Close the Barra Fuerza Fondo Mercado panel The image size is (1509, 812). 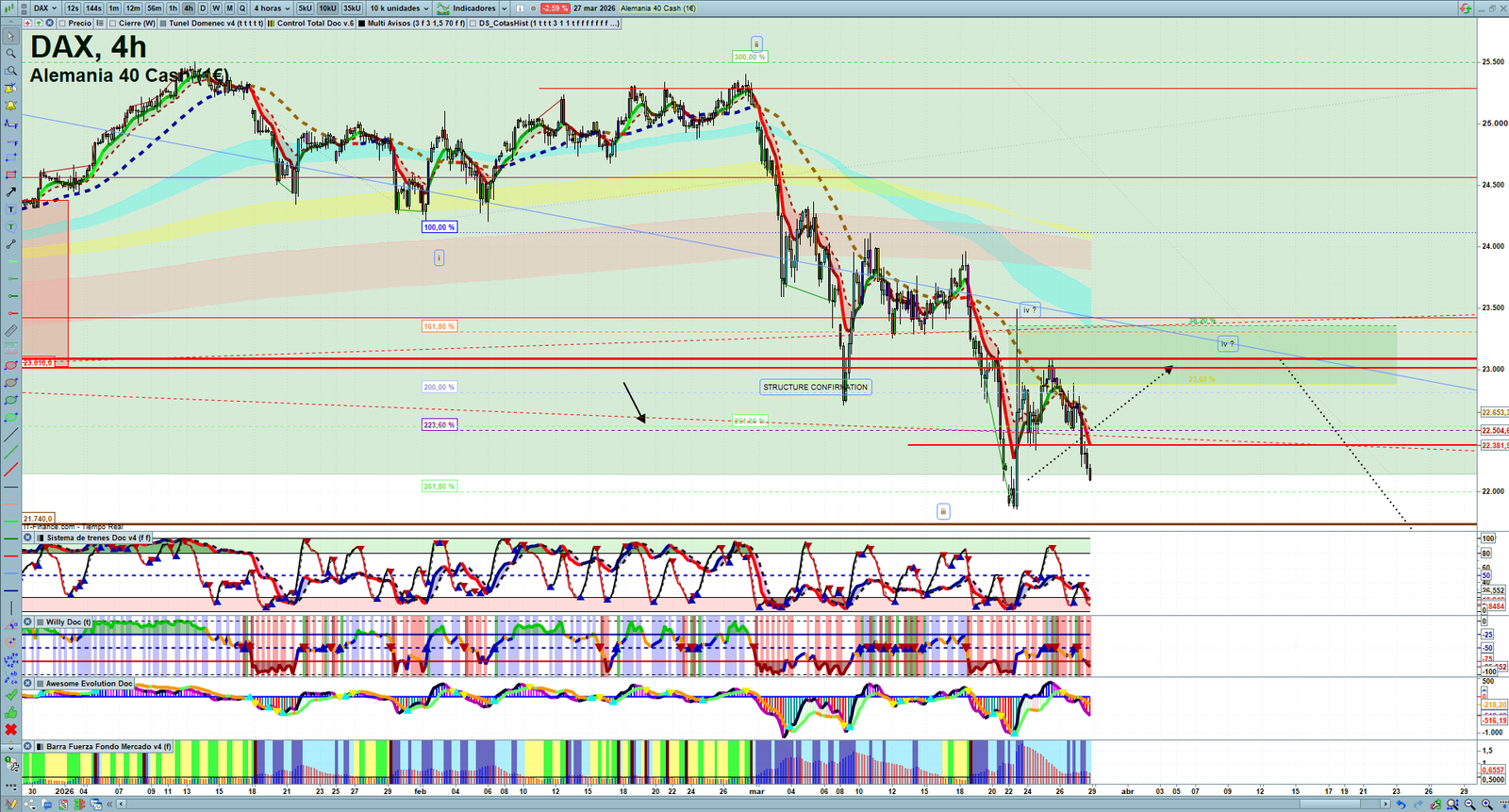27,747
